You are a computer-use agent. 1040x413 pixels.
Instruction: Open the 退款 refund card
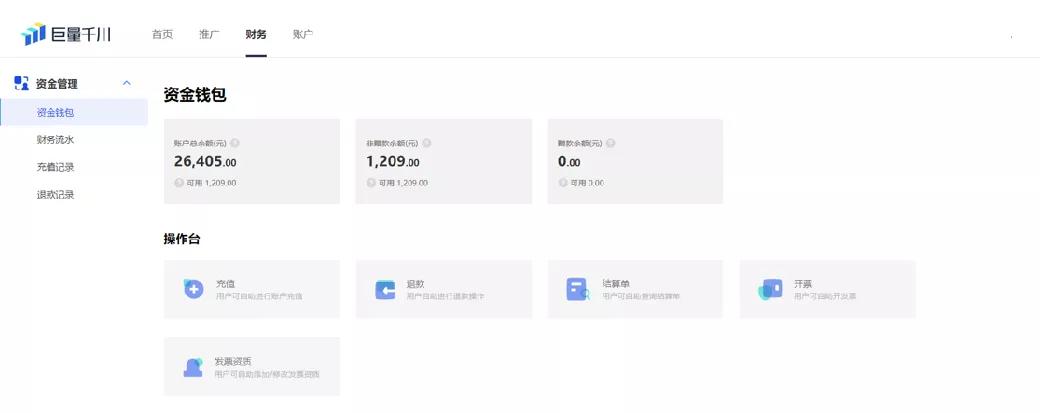(x=444, y=289)
